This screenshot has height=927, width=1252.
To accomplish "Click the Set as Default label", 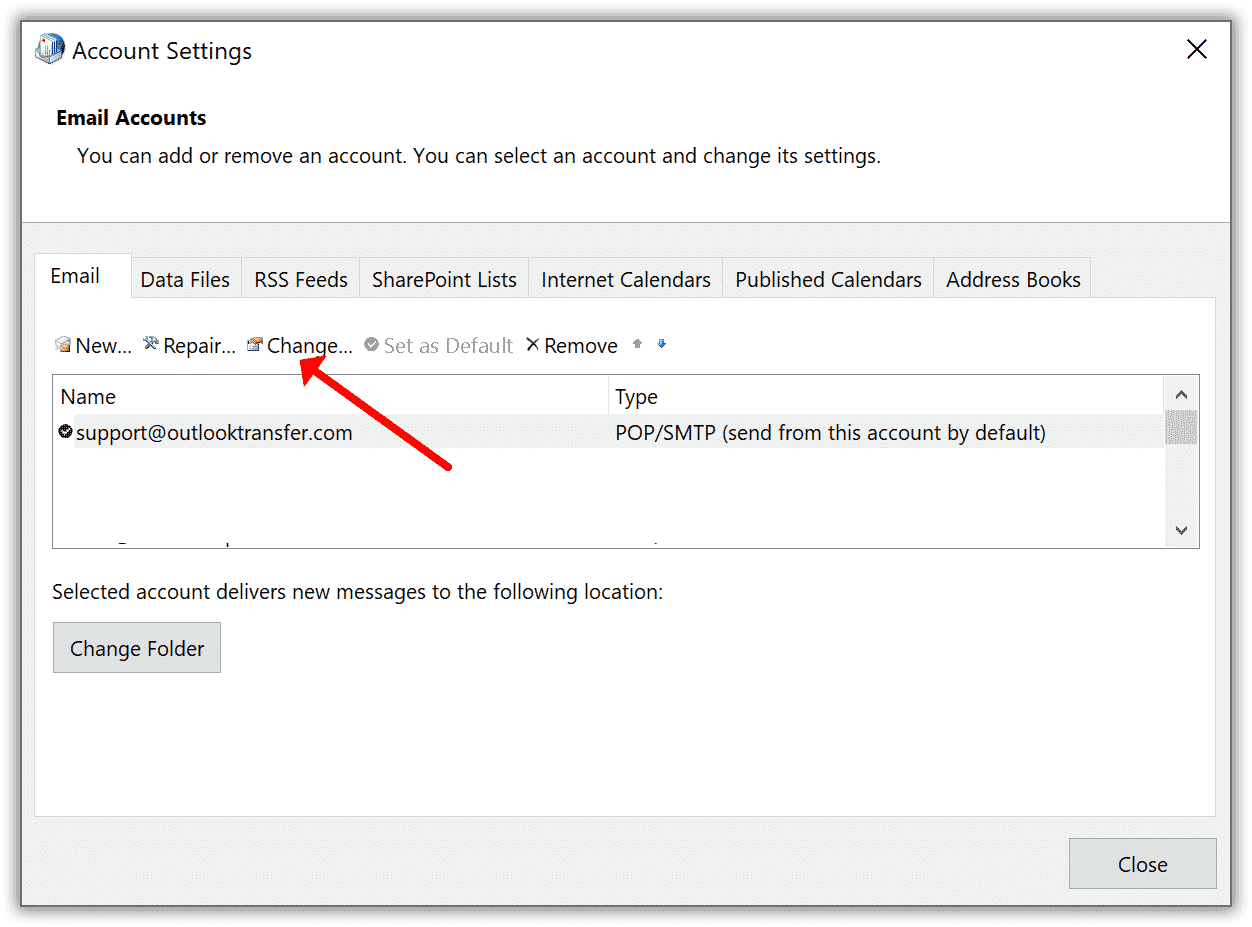I will [448, 346].
